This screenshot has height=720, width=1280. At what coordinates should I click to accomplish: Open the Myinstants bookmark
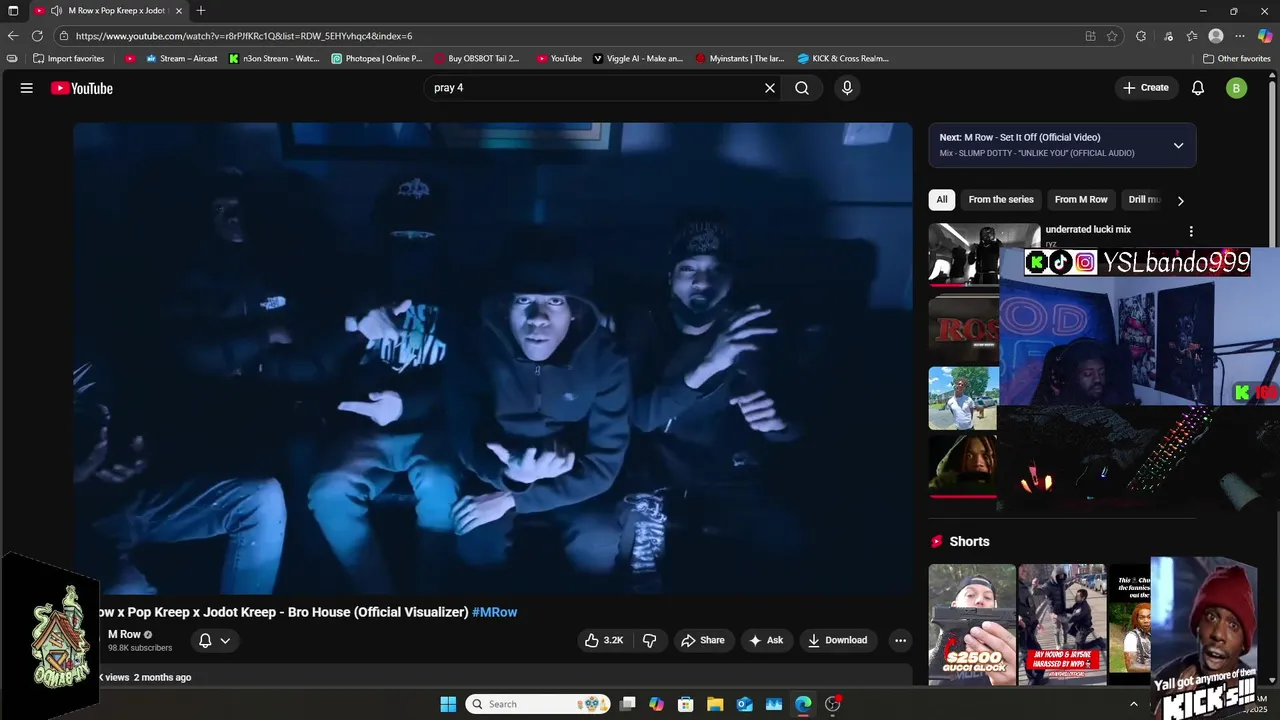coord(740,59)
